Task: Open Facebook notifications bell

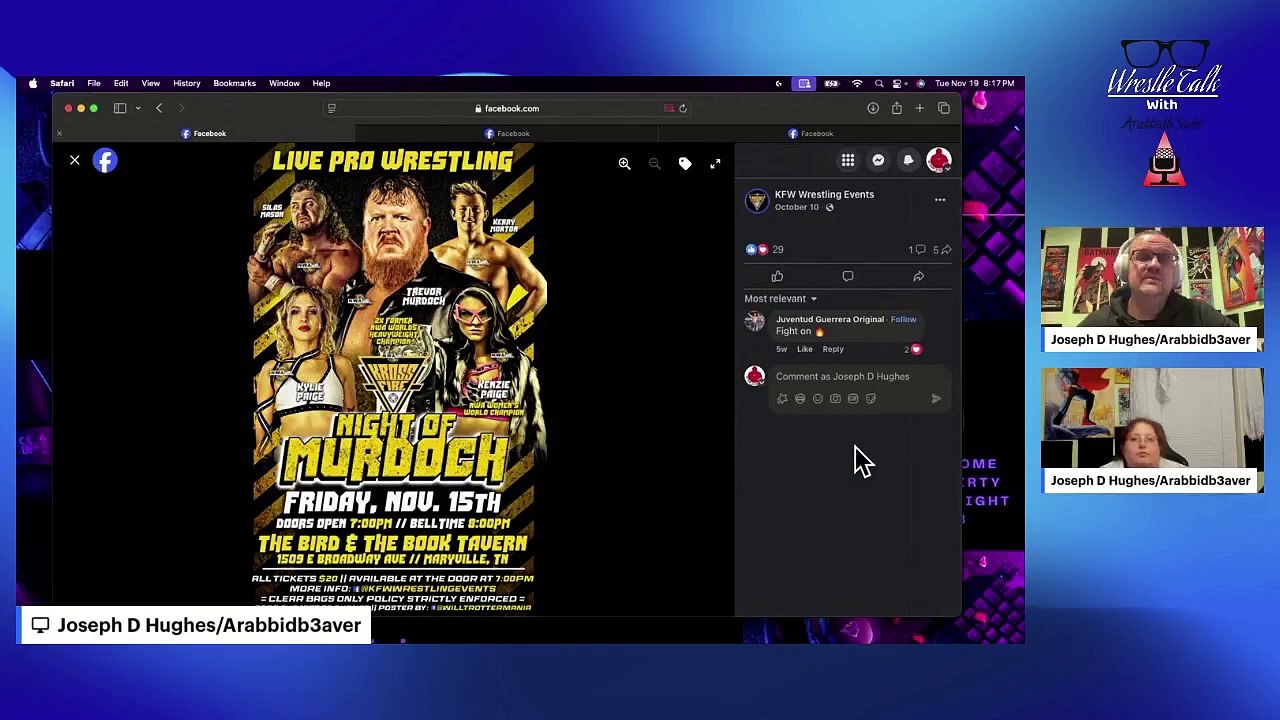Action: coord(908,160)
